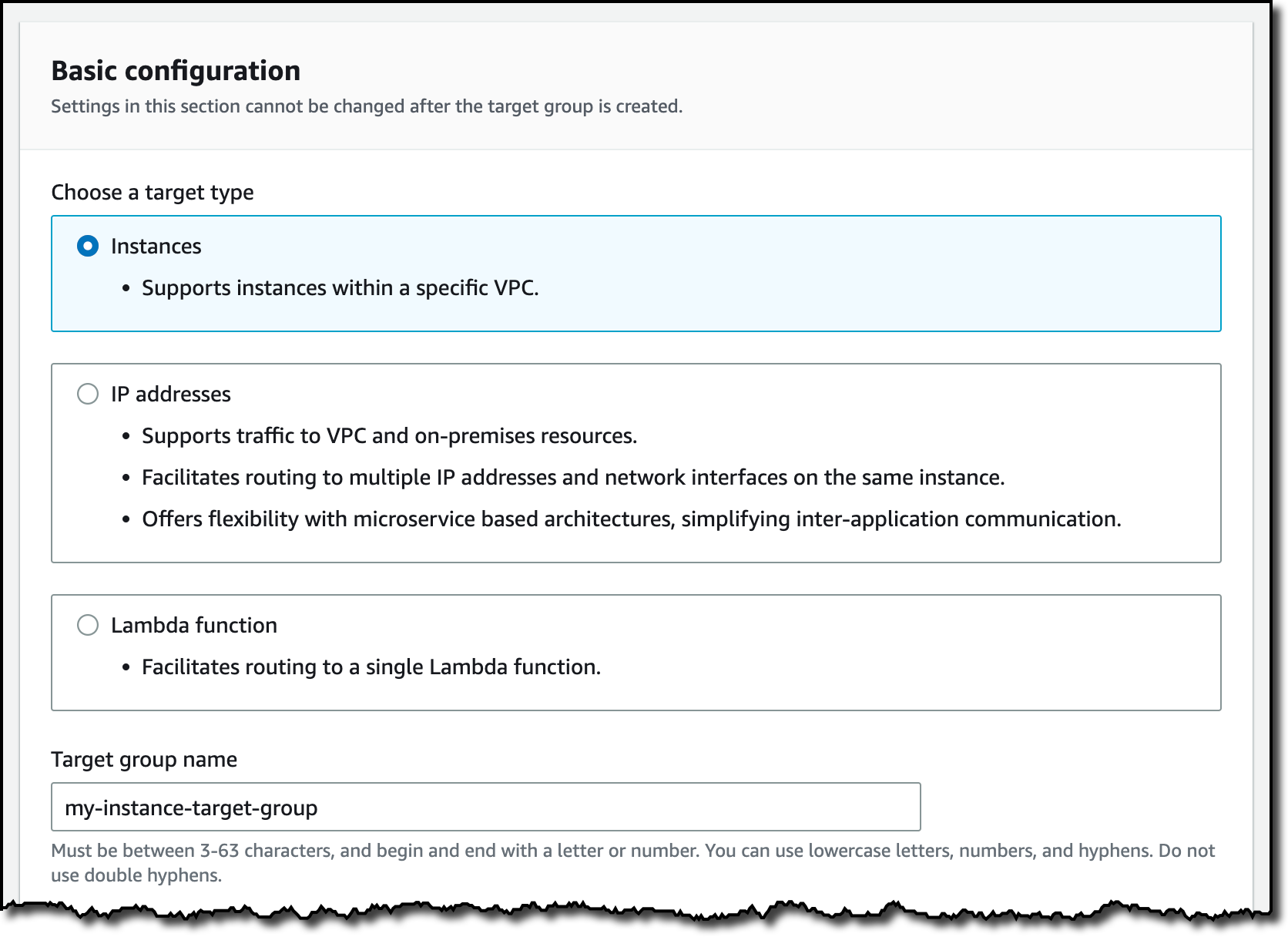Select the Instances radio button

88,246
